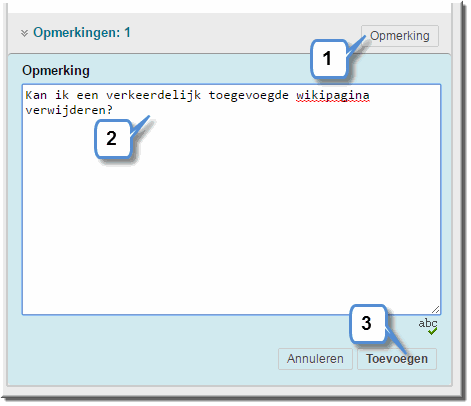The height and width of the screenshot is (406, 471).
Task: Select the bold Opmerking field label
Action: click(56, 70)
